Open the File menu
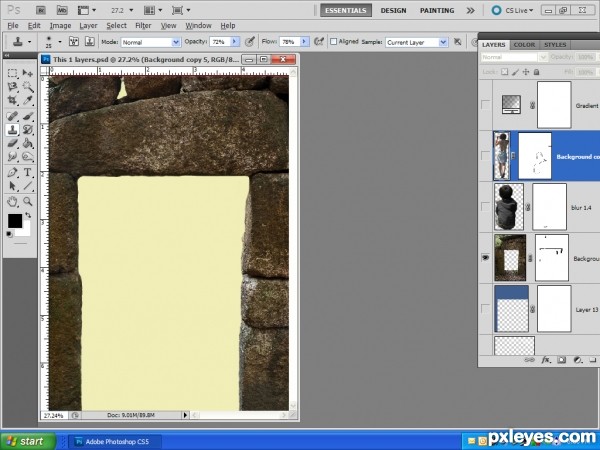Screen dimensions: 600x450 (x=13, y=26)
